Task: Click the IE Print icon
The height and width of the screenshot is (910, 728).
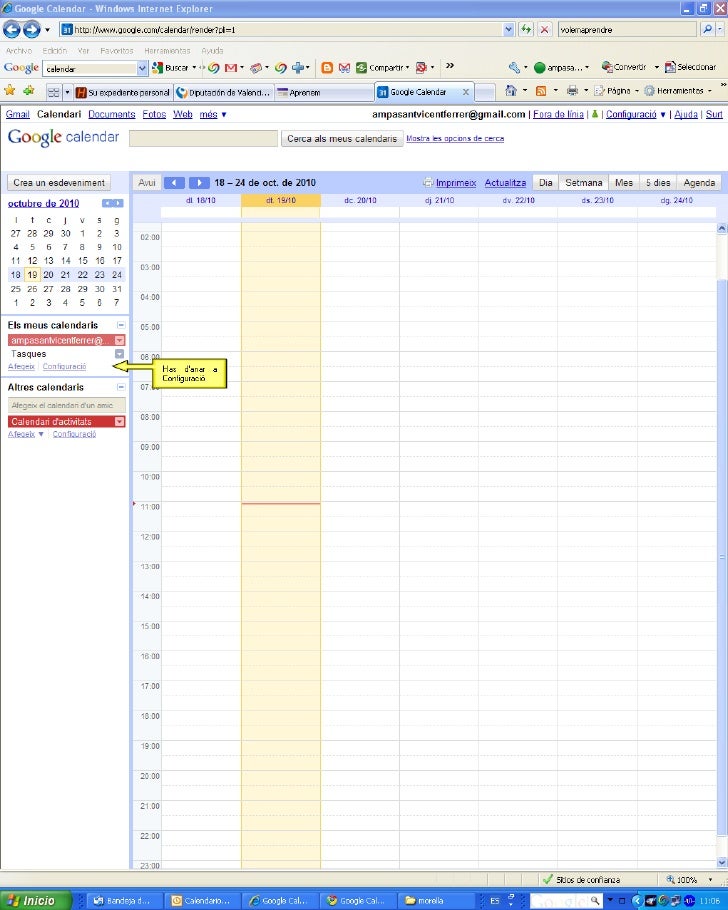Action: (572, 91)
